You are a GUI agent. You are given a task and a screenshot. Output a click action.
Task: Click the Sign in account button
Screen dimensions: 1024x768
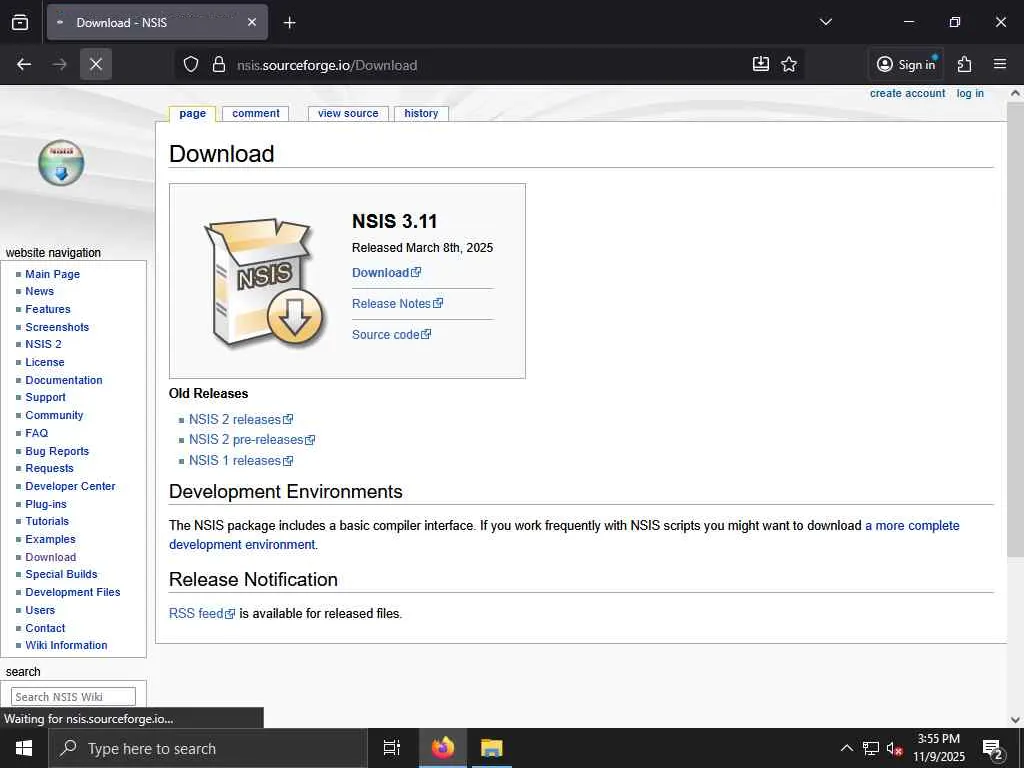[906, 64]
